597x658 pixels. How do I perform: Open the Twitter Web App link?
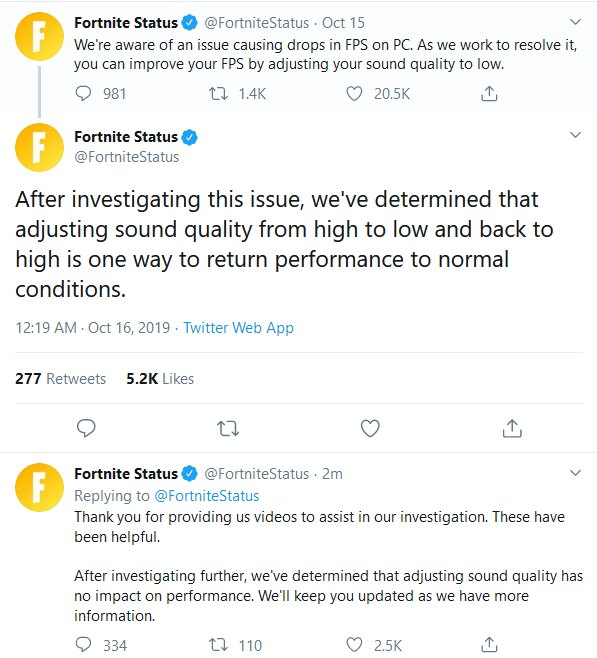(x=238, y=328)
